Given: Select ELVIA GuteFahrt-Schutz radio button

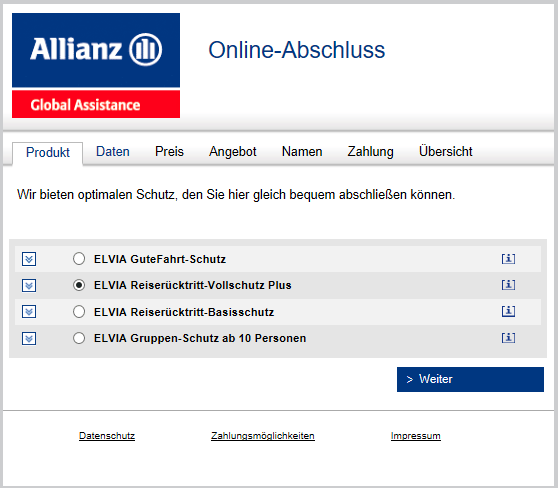Looking at the screenshot, I should pyautogui.click(x=79, y=259).
